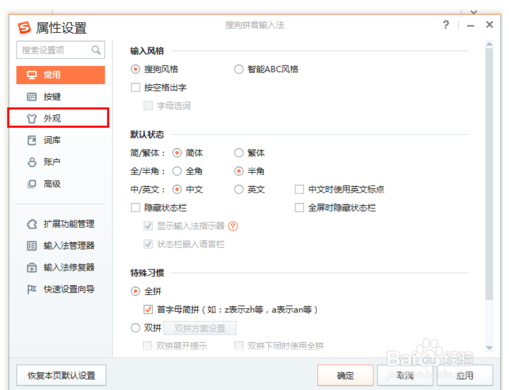Viewport: 509px width, 390px height.
Task: Click the keyboard icon beside 按键
Action: [32, 97]
